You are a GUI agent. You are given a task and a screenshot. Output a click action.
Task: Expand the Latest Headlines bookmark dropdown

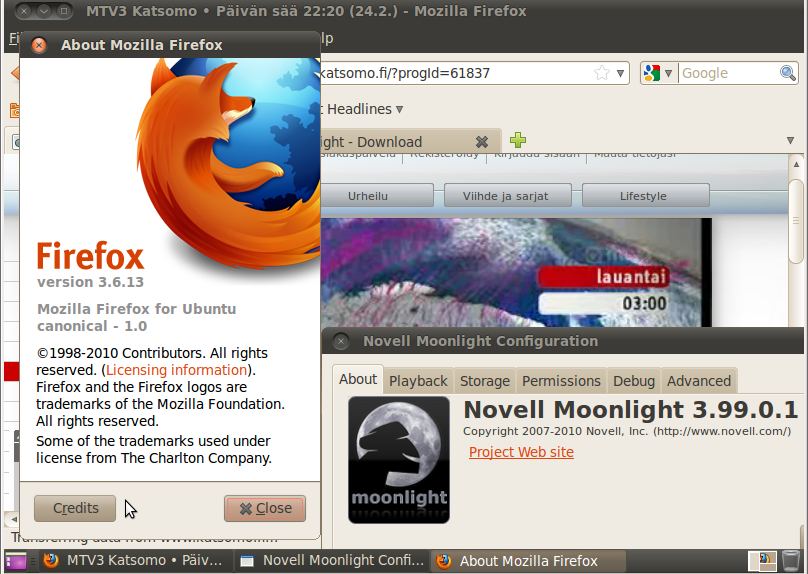click(399, 109)
